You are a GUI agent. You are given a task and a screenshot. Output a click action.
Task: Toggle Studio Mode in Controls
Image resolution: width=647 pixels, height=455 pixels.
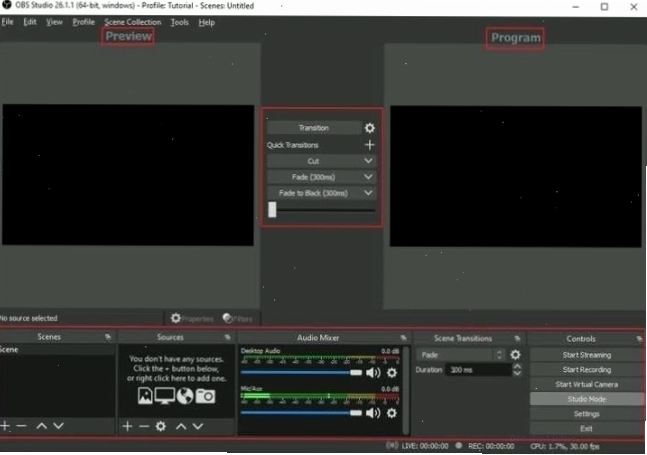click(x=586, y=399)
